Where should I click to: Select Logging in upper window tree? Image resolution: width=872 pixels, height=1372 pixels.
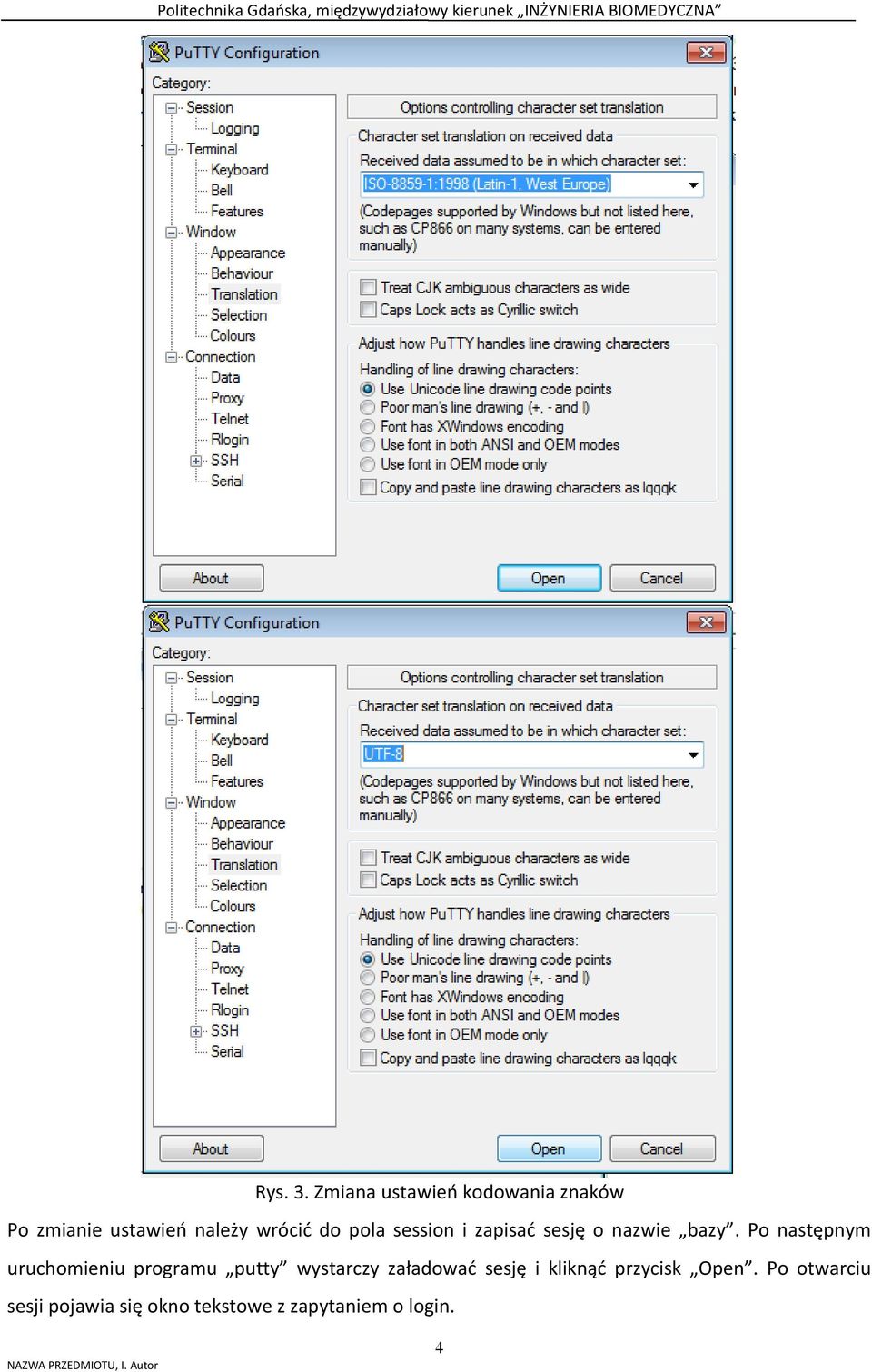click(234, 128)
